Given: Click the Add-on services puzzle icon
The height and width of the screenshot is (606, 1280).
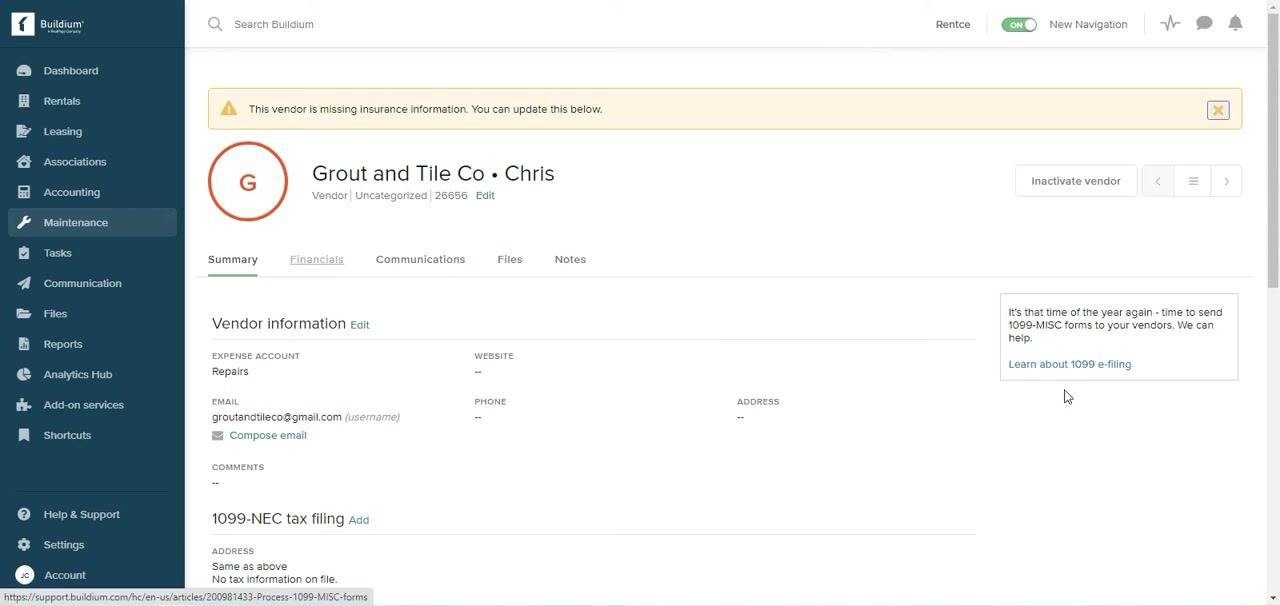Looking at the screenshot, I should click(24, 405).
